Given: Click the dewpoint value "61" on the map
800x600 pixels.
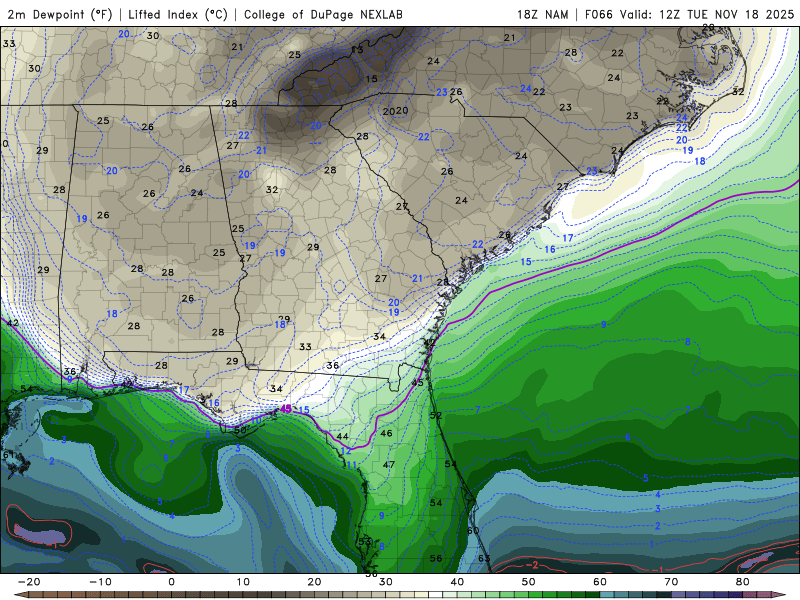Looking at the screenshot, I should tap(9, 455).
